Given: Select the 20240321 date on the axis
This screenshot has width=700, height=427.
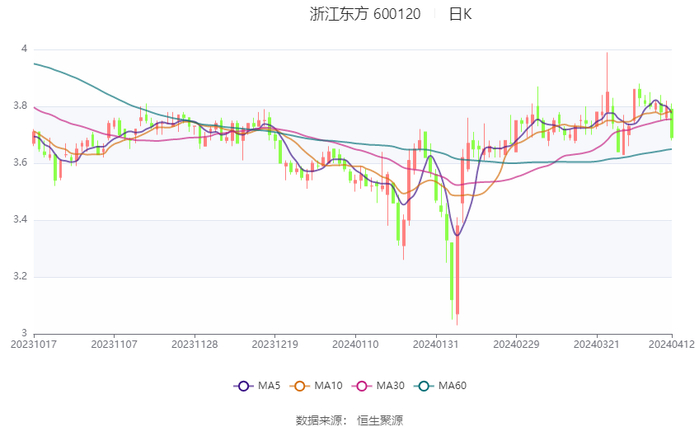Looking at the screenshot, I should 597,343.
